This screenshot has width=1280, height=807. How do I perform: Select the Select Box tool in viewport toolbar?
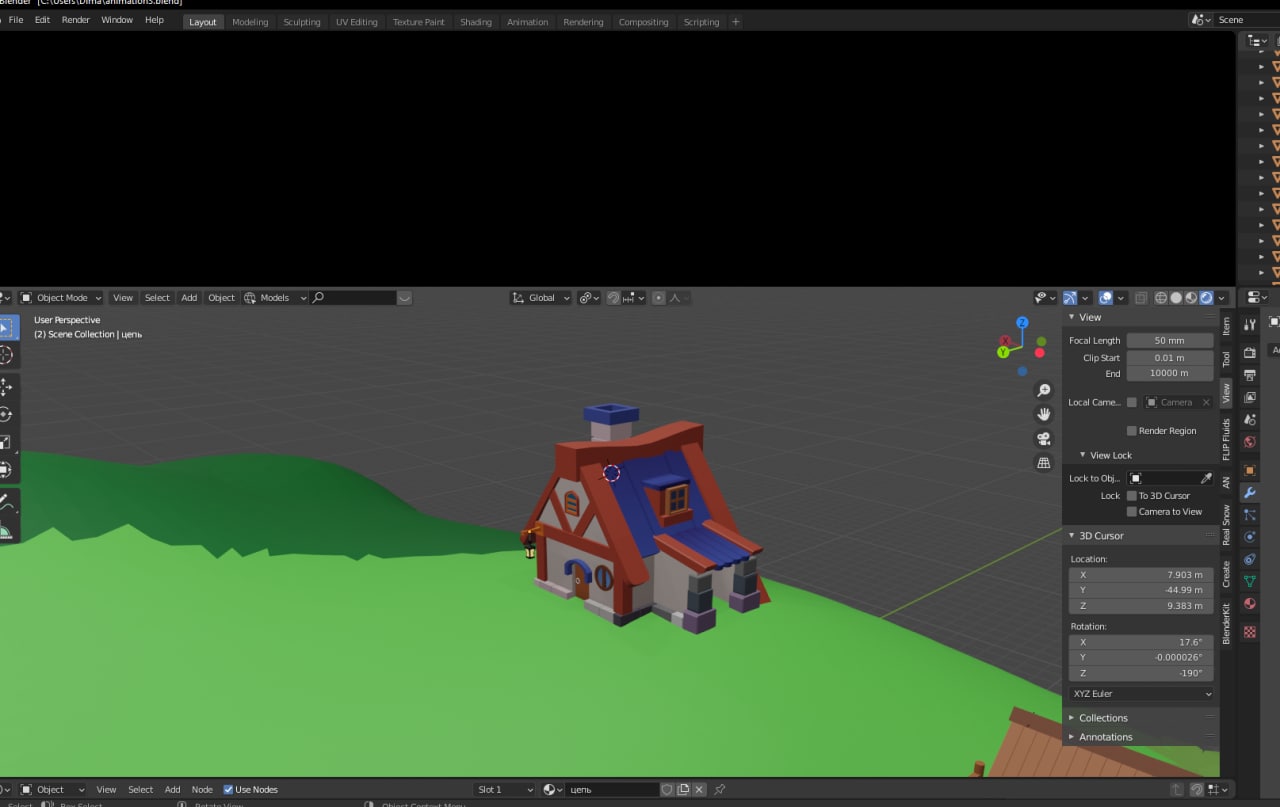pyautogui.click(x=5, y=327)
